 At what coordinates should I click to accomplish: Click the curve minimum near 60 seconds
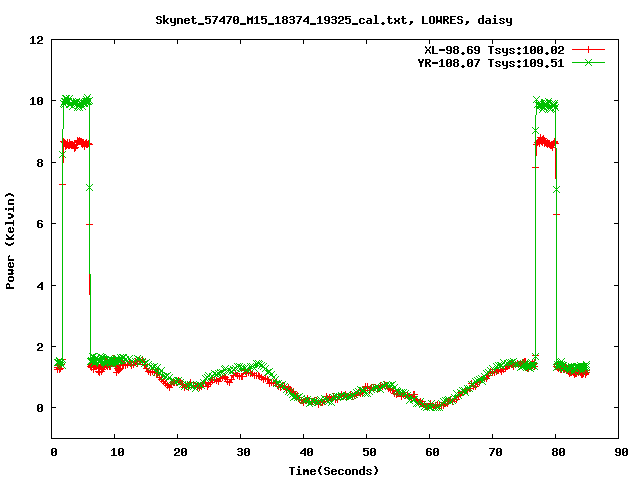[432, 406]
